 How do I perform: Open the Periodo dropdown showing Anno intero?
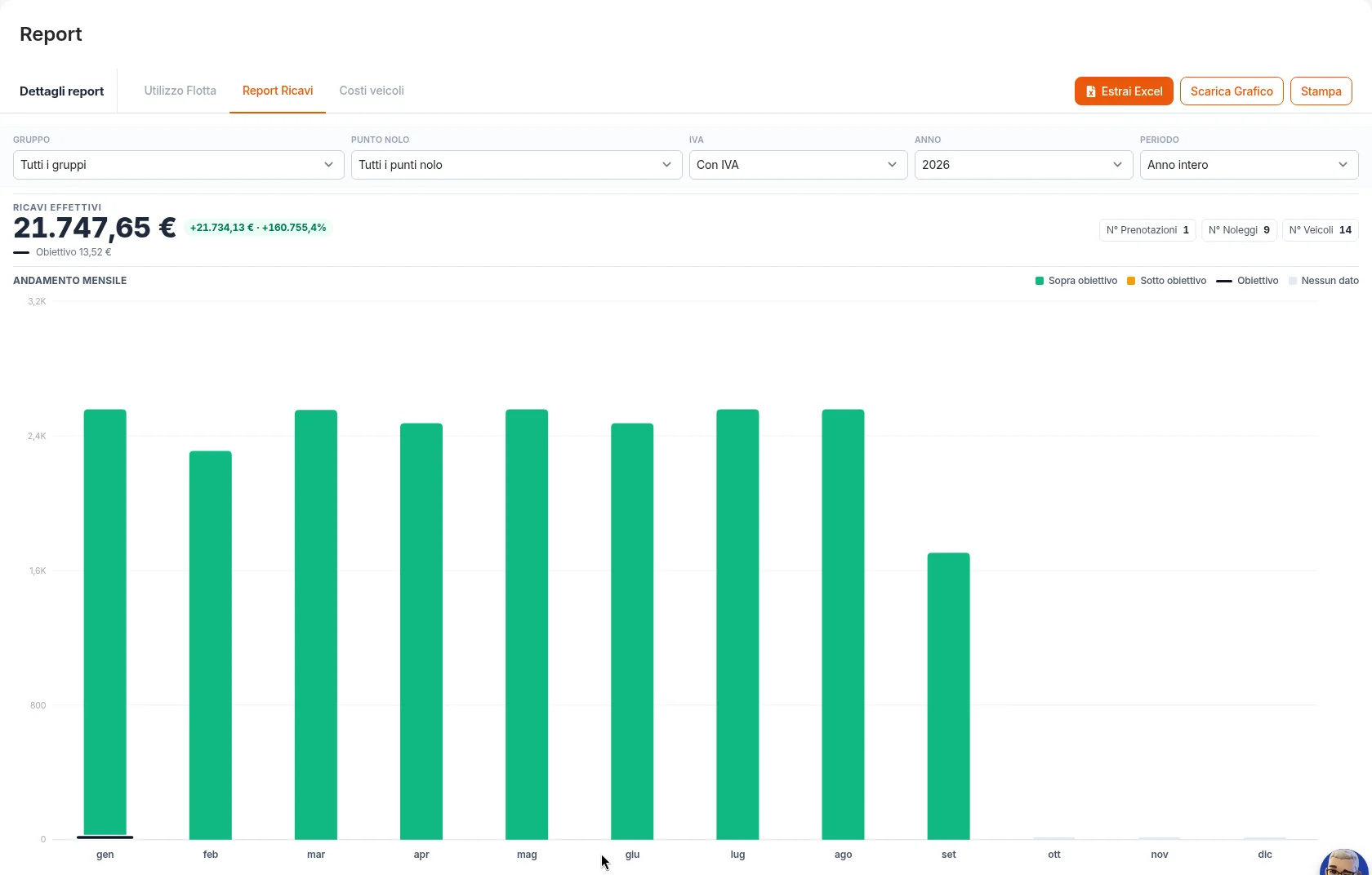(1249, 165)
